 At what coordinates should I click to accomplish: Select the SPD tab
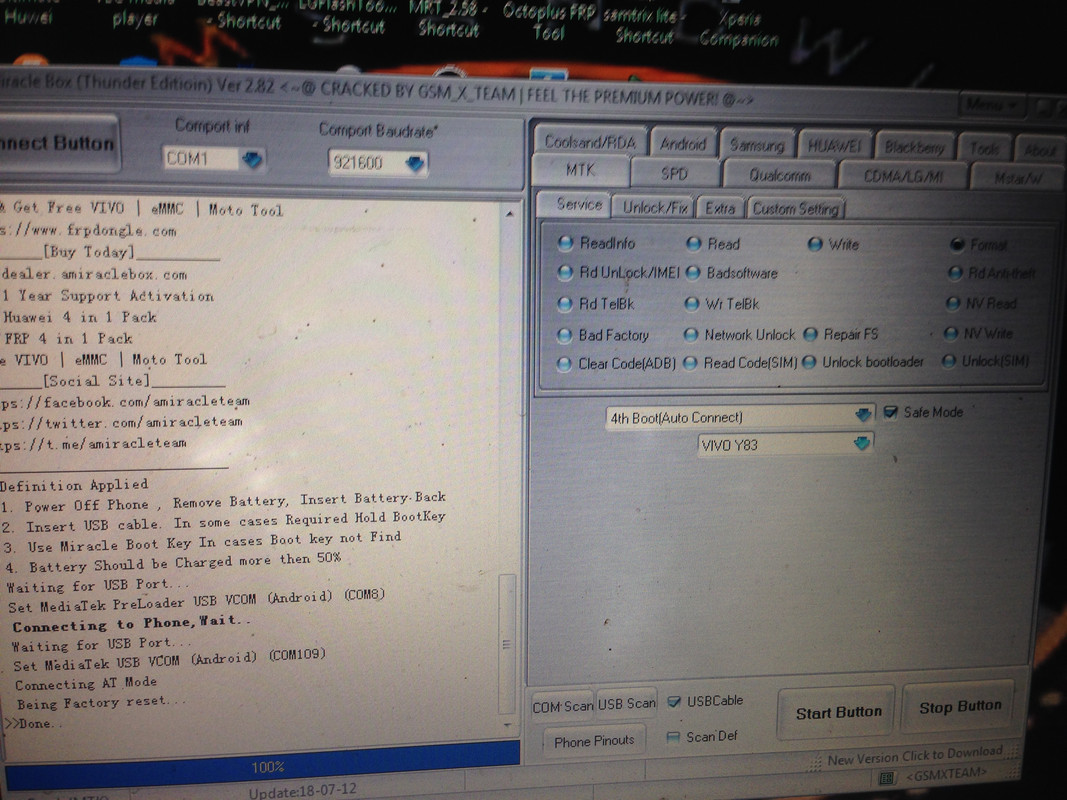click(x=674, y=173)
